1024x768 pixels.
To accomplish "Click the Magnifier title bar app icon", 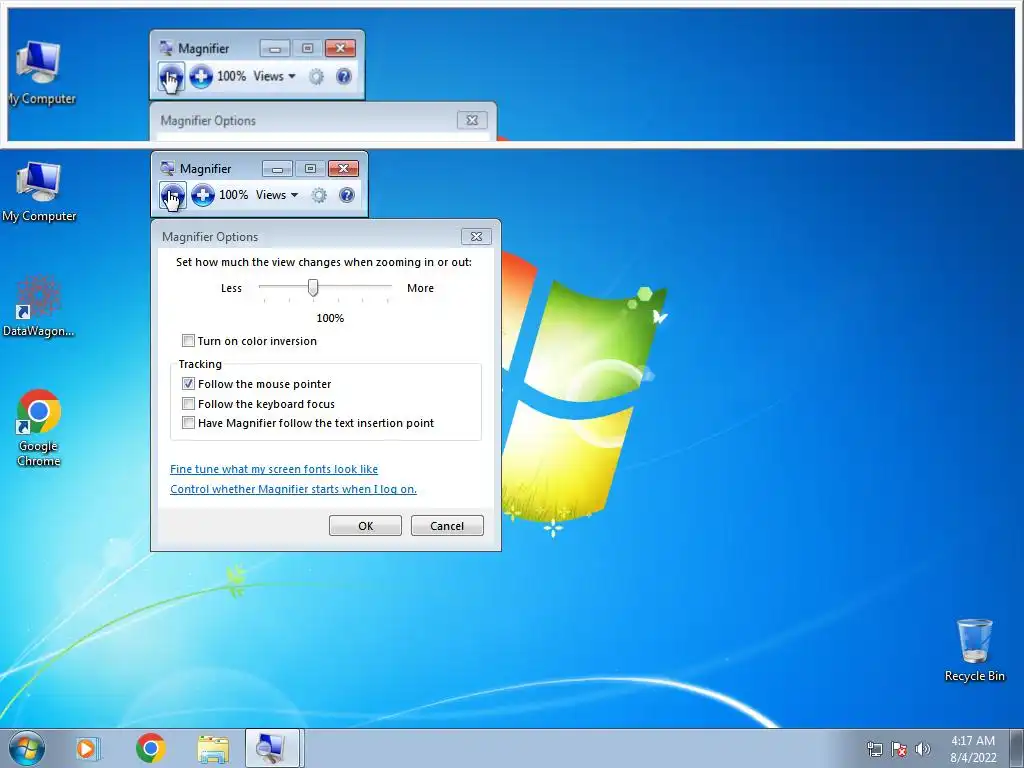I will pos(168,168).
